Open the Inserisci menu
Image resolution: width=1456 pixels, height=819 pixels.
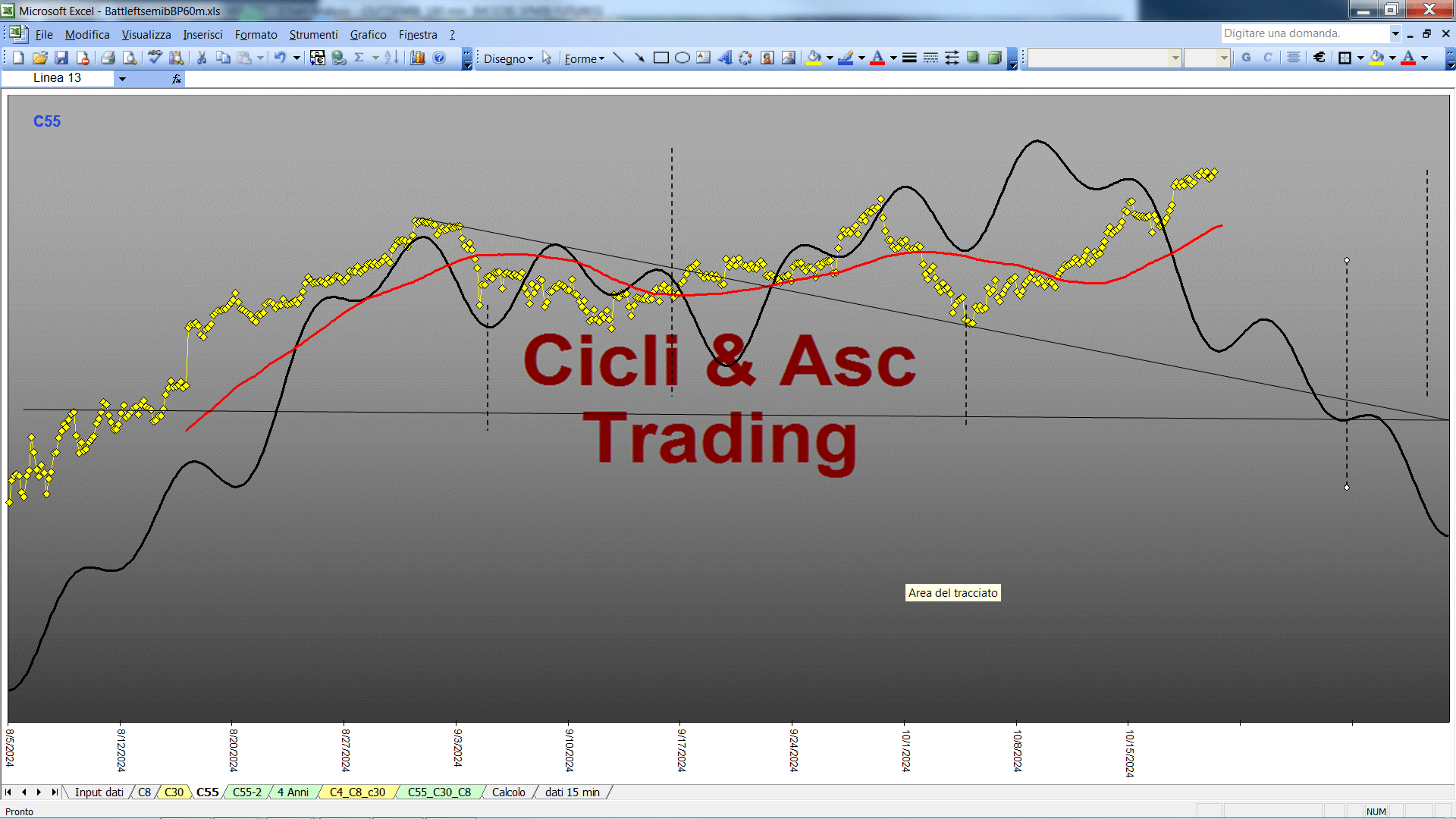coord(202,34)
